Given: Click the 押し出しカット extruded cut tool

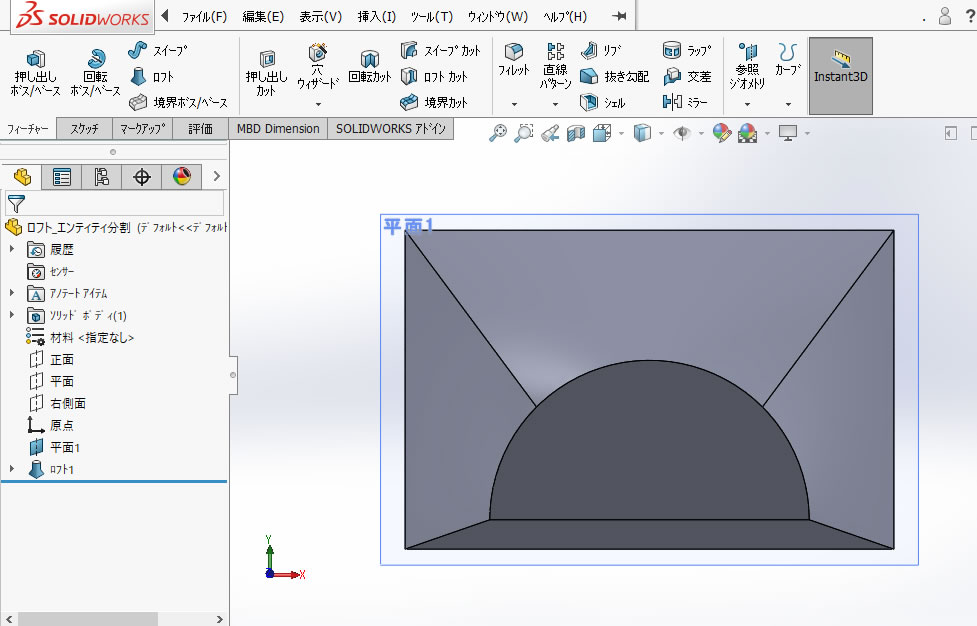Looking at the screenshot, I should (267, 74).
